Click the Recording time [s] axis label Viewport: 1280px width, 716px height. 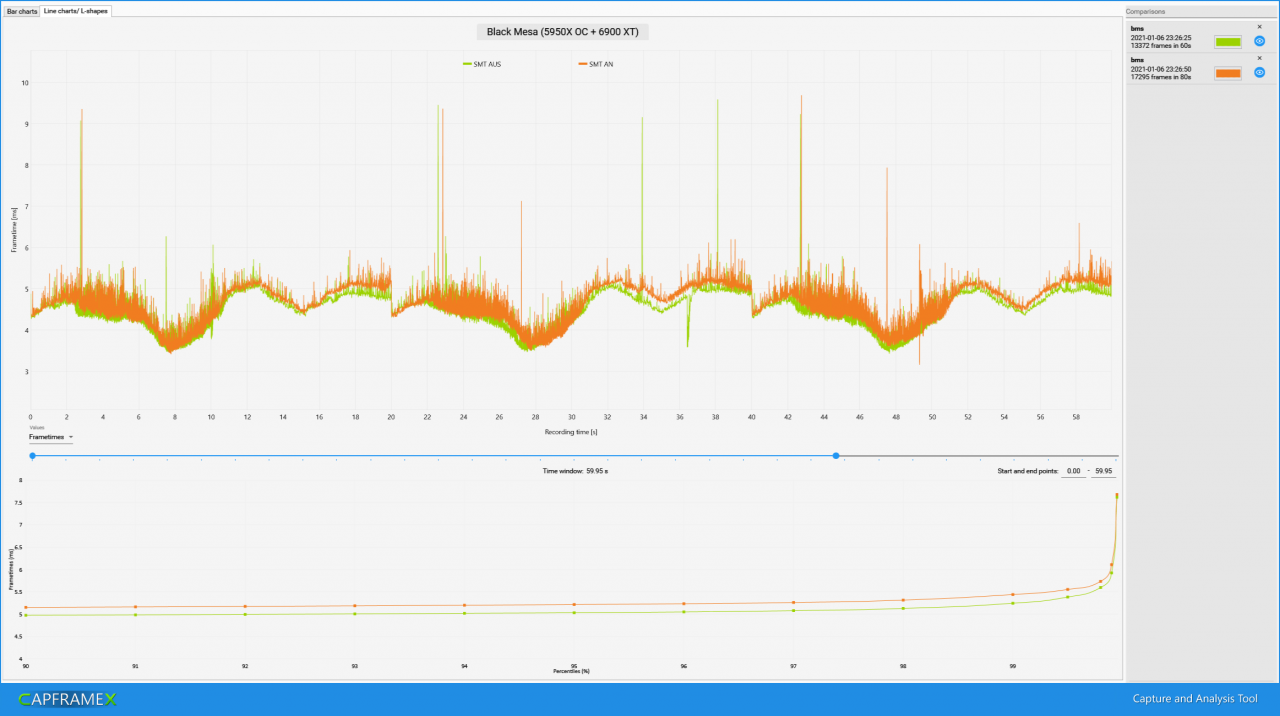571,432
